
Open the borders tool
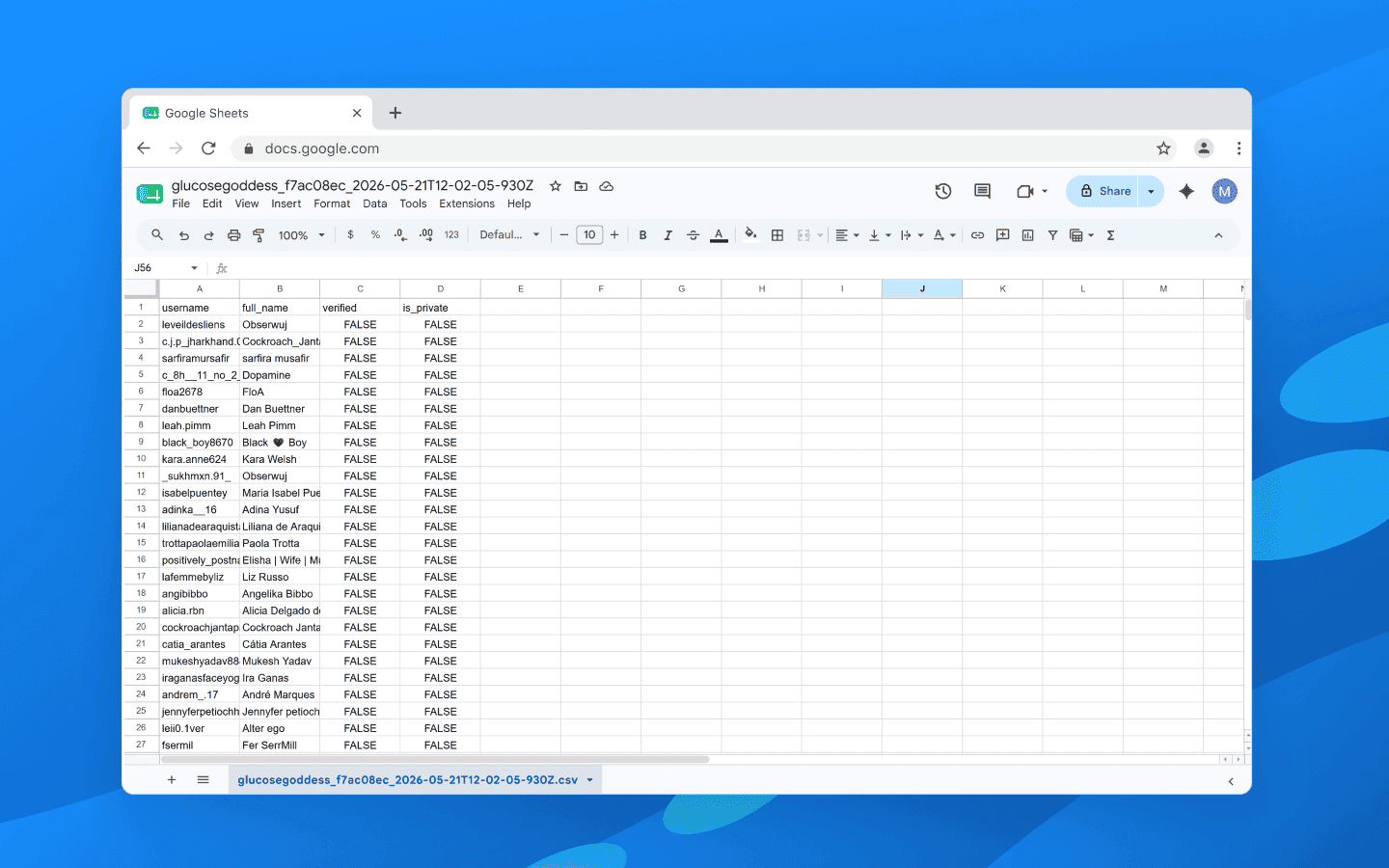pyautogui.click(x=777, y=235)
